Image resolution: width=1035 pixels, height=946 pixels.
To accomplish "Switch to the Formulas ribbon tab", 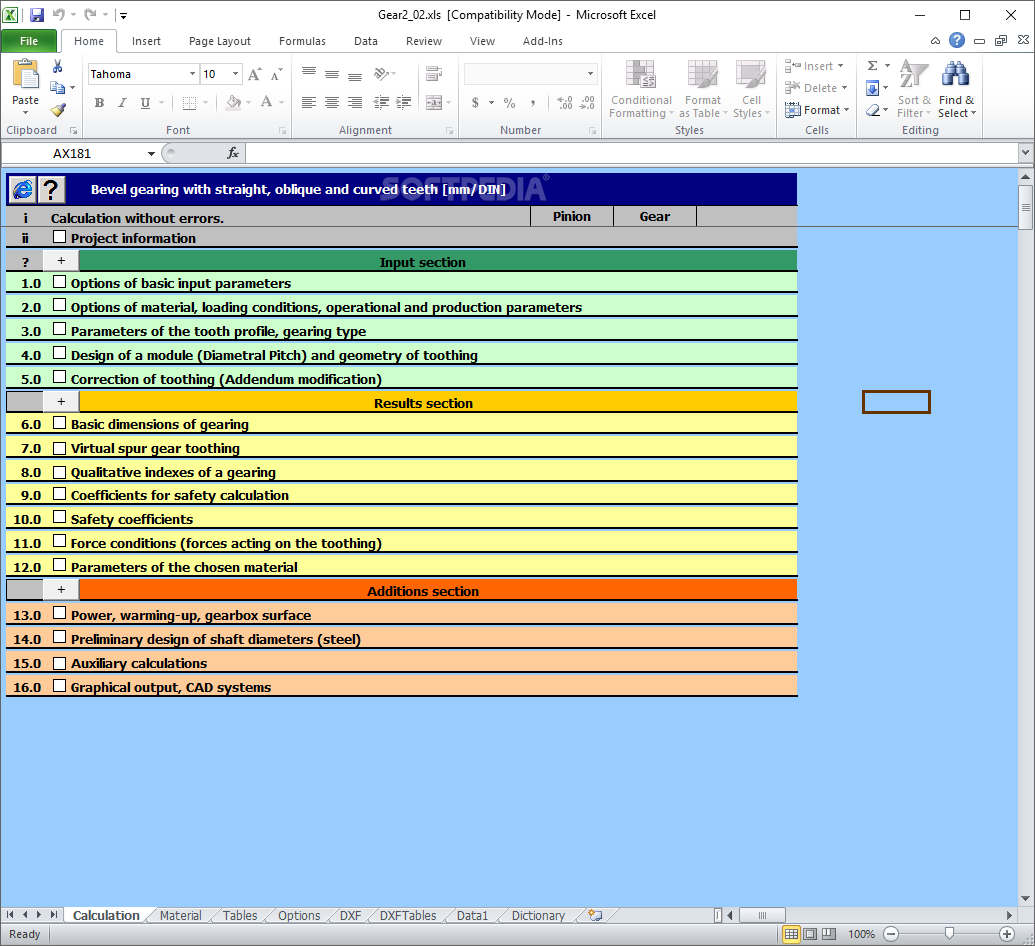I will tap(302, 41).
